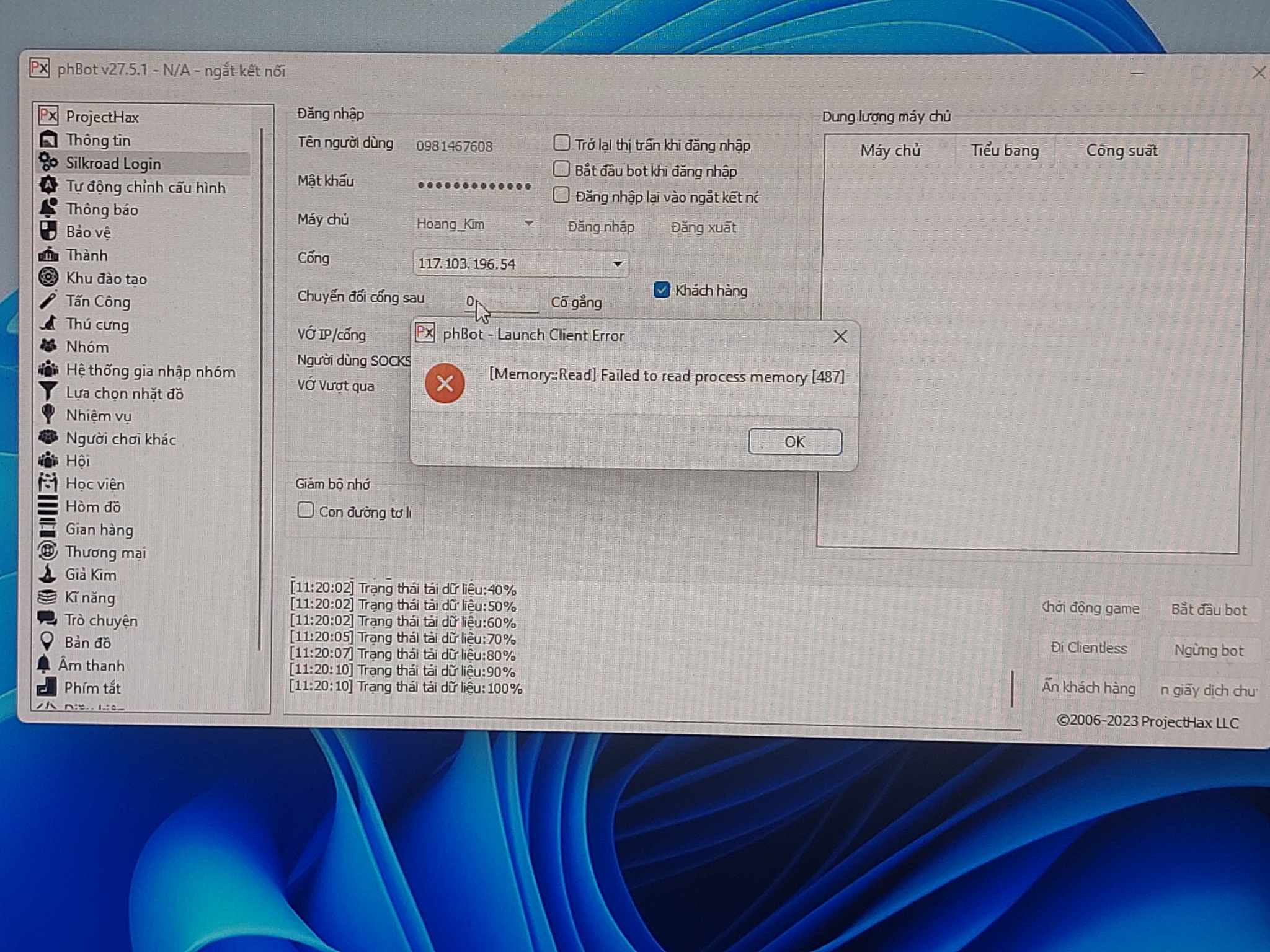The width and height of the screenshot is (1270, 952).
Task: Select Gian hàng stall icon
Action: [x=48, y=529]
